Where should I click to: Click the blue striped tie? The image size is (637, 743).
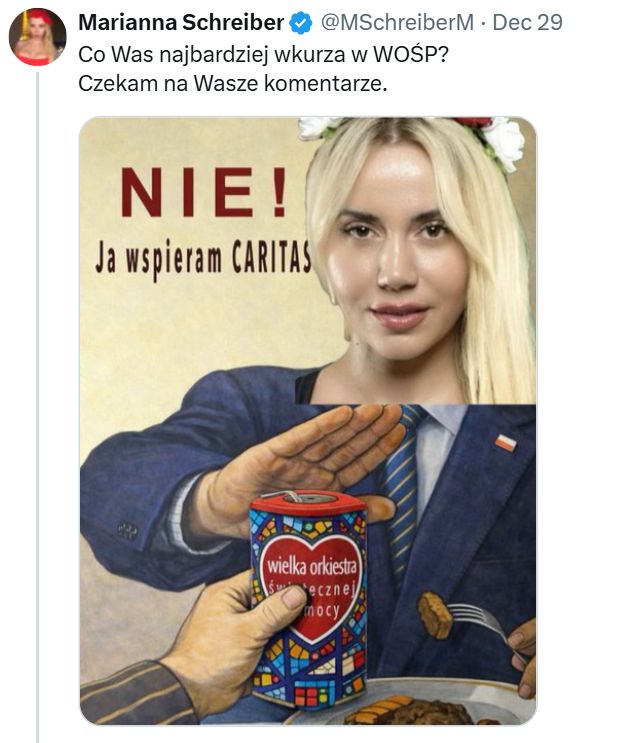coord(402,488)
